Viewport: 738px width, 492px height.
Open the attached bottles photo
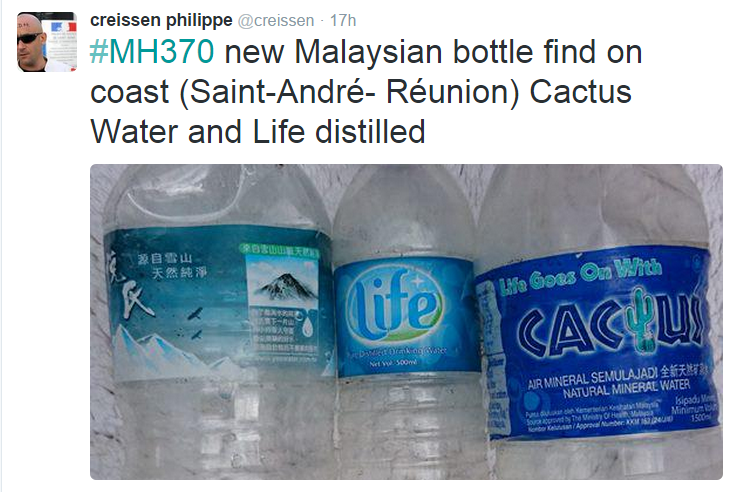(406, 322)
